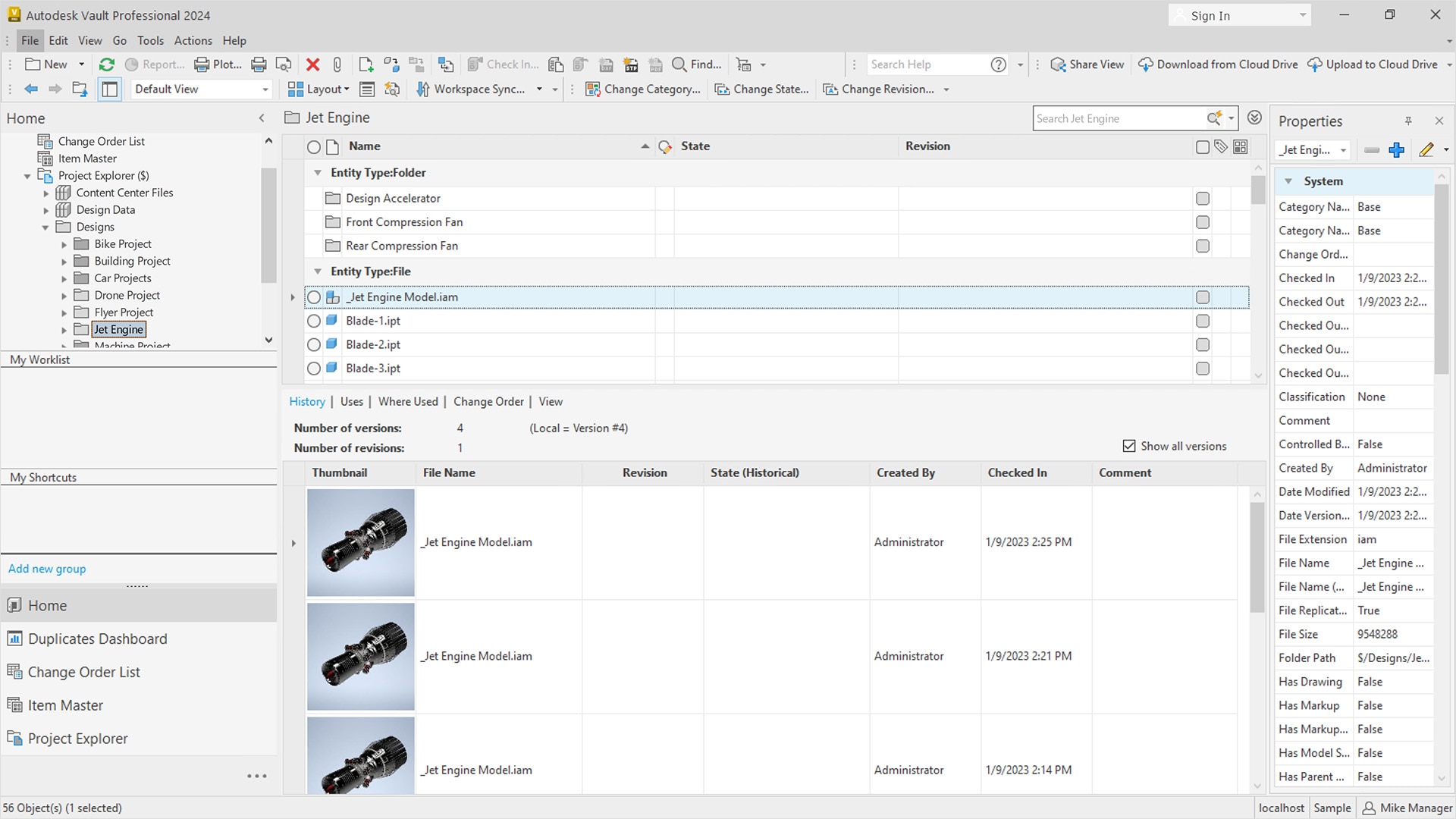This screenshot has width=1456, height=819.
Task: Click the Change Order tab
Action: (x=488, y=400)
